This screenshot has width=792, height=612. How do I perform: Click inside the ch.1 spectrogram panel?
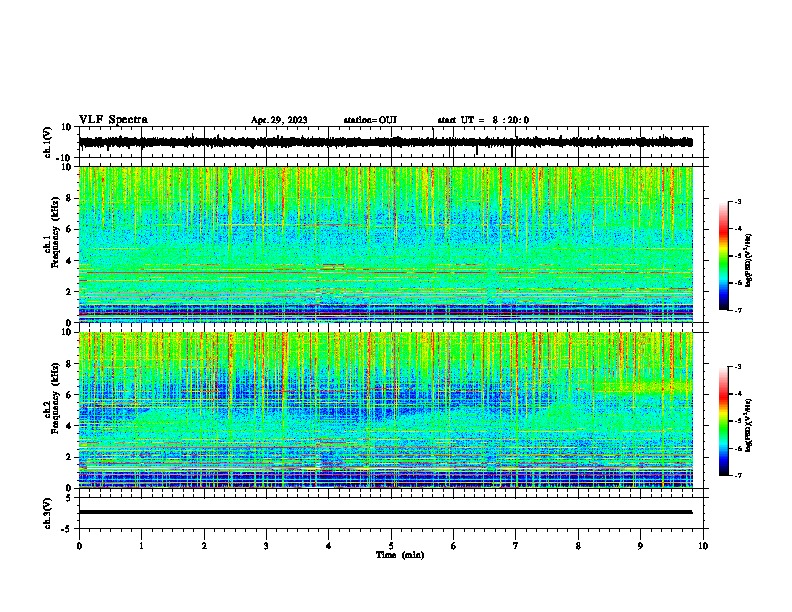(x=385, y=244)
